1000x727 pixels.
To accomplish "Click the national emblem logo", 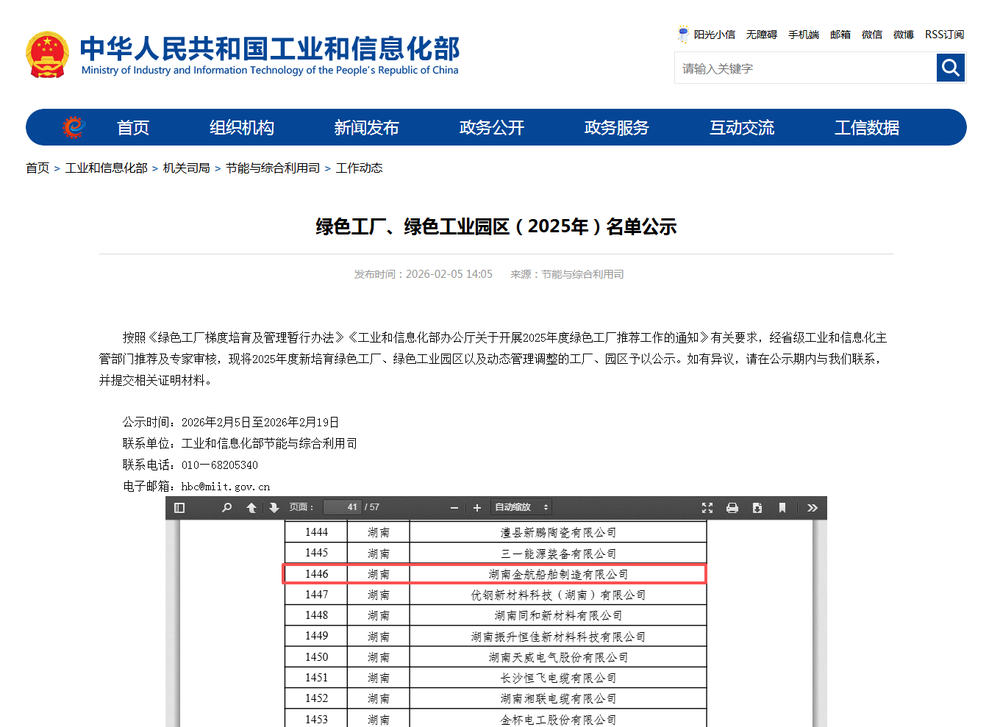I will click(x=47, y=55).
